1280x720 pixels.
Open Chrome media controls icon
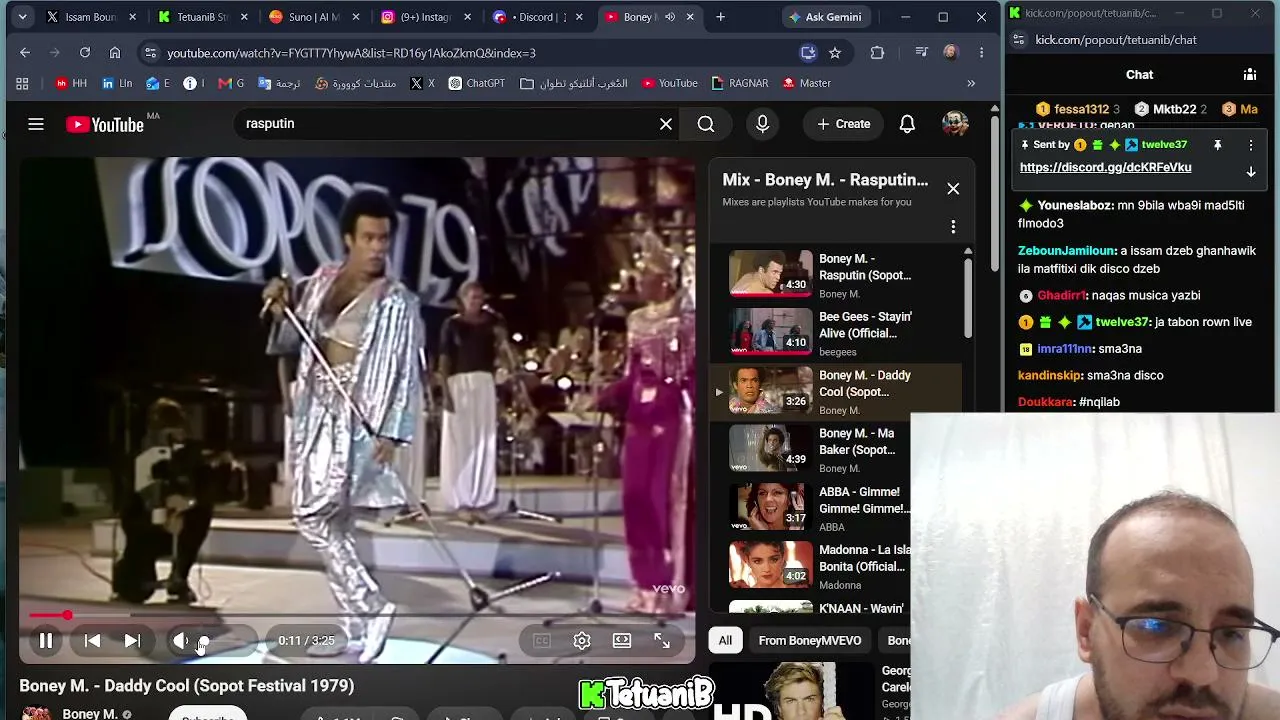922,53
